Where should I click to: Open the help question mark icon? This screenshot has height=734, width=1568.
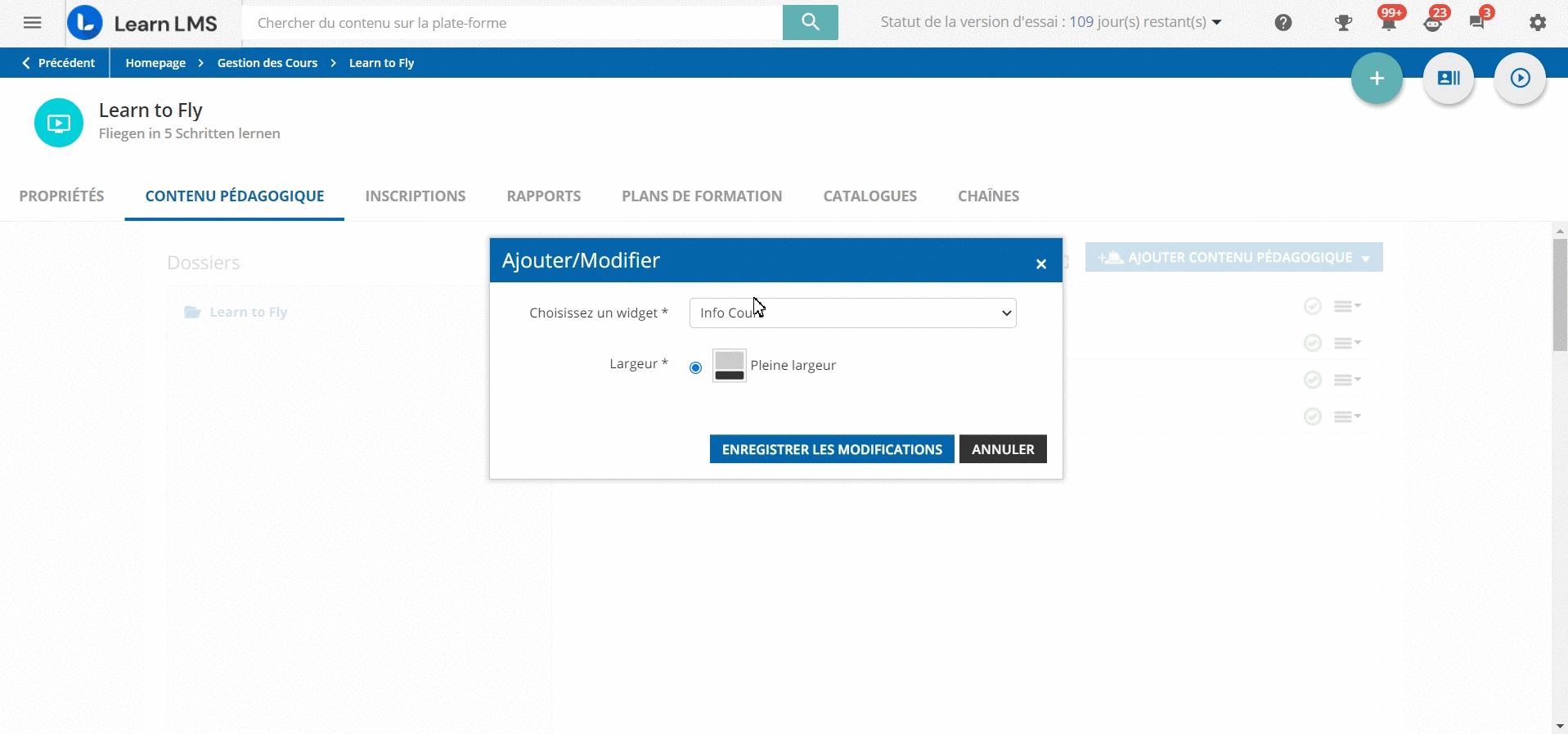click(1283, 23)
